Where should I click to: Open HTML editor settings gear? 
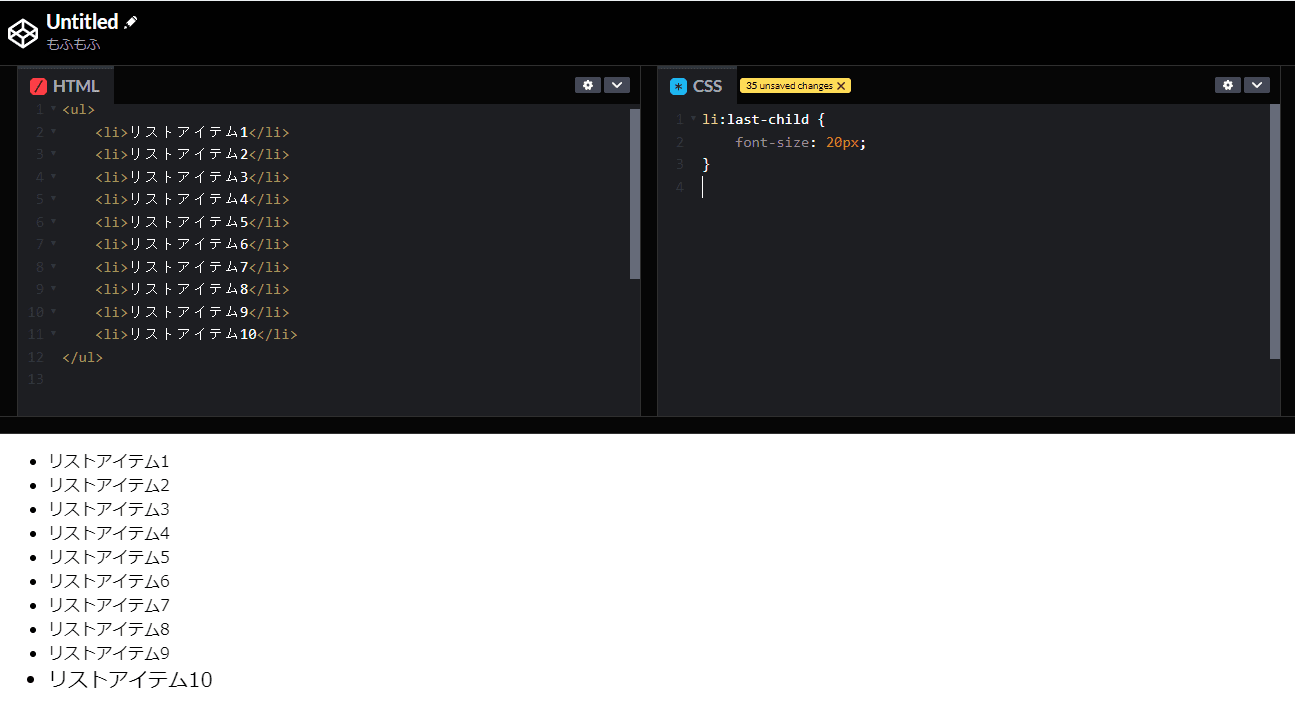coord(588,85)
